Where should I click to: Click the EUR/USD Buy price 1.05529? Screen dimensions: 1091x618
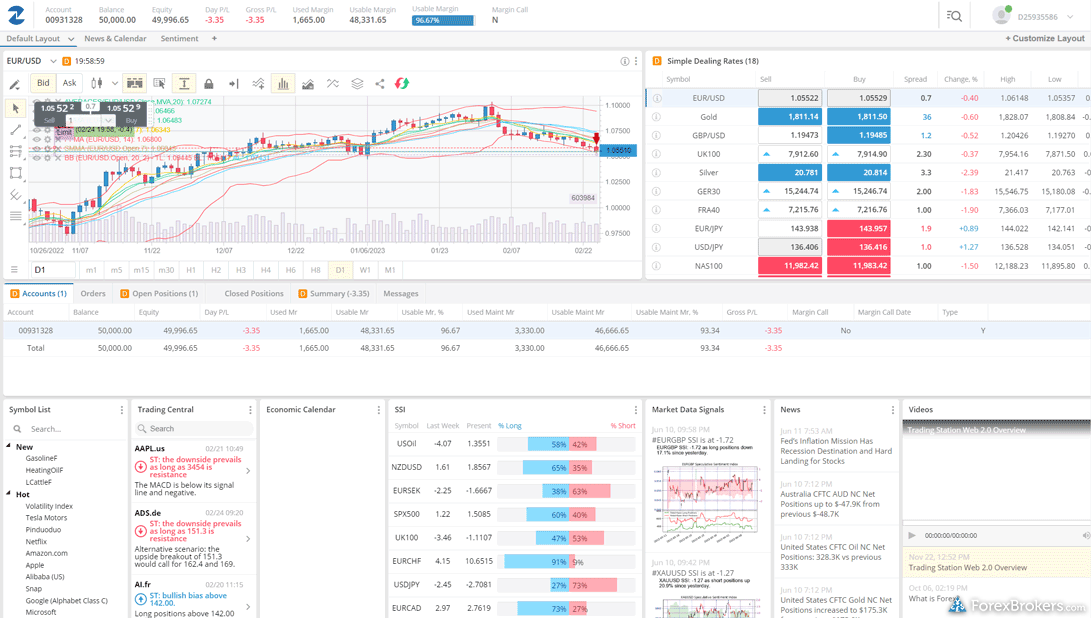coord(858,98)
